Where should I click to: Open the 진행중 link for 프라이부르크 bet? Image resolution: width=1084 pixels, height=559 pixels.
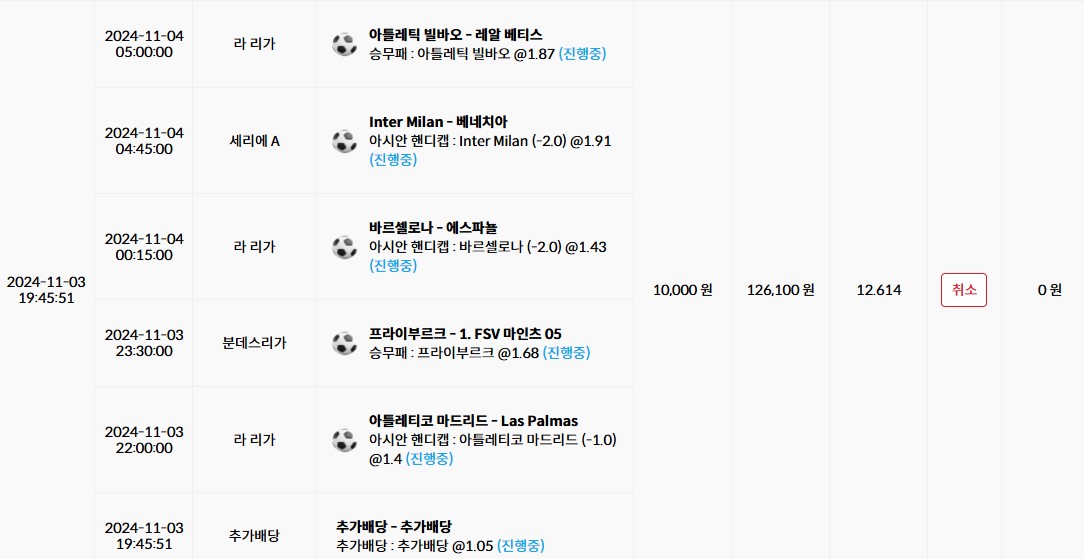coord(566,352)
